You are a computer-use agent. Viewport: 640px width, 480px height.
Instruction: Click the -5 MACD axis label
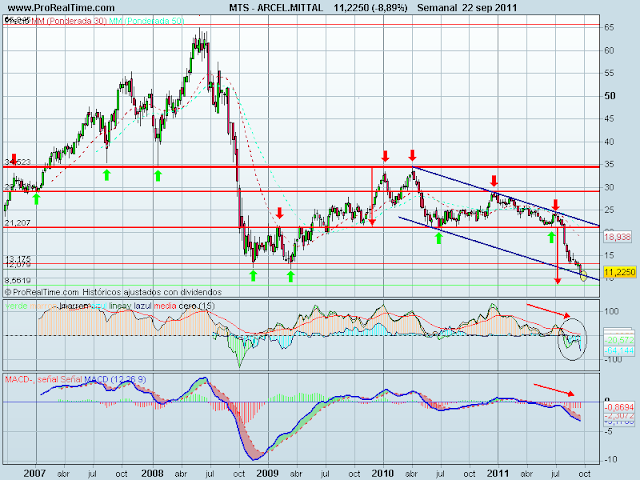coord(608,431)
